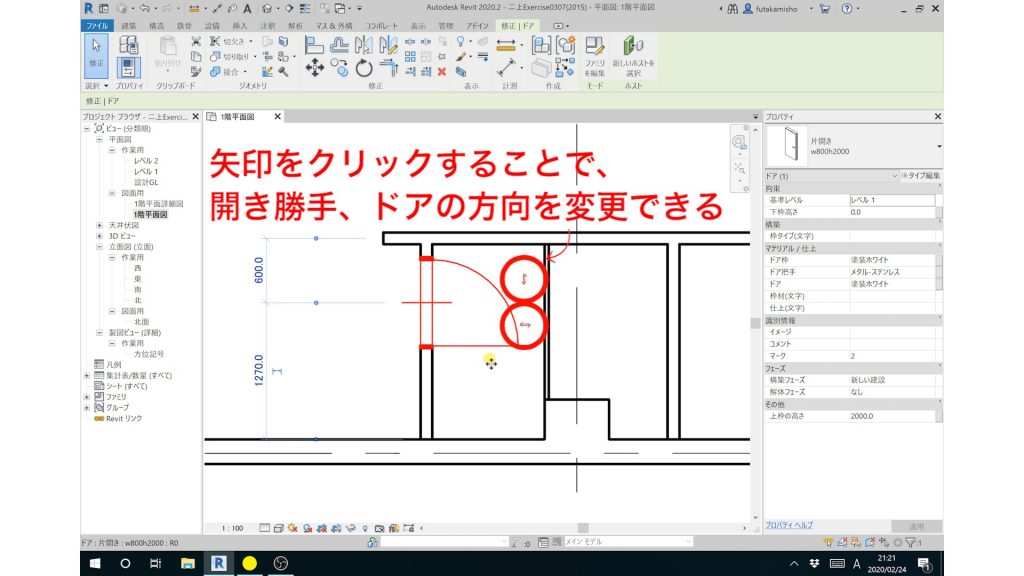
Task: Activate the Rotate tool in Modify panel
Action: [x=362, y=66]
